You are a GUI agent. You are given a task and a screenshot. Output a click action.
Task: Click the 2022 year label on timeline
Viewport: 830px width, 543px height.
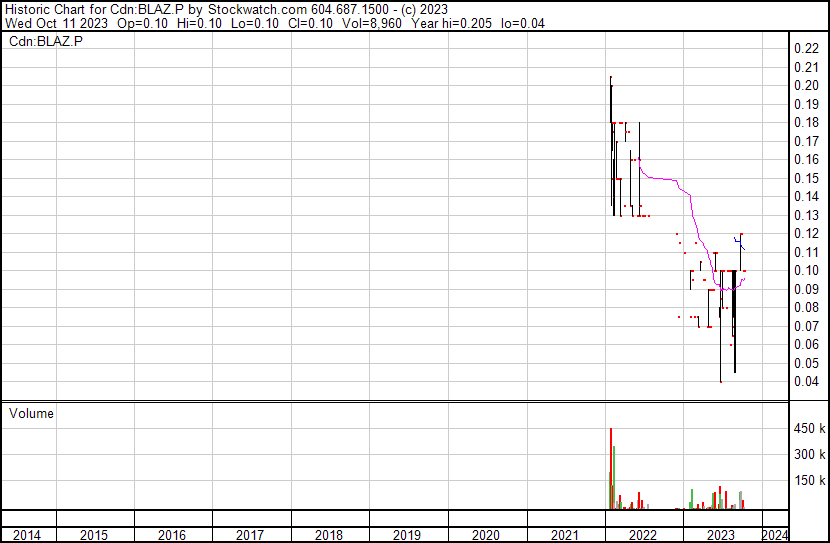(643, 536)
